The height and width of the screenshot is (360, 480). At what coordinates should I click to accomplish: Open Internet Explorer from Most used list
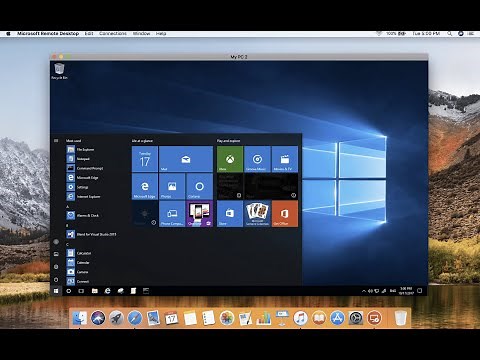(83, 197)
